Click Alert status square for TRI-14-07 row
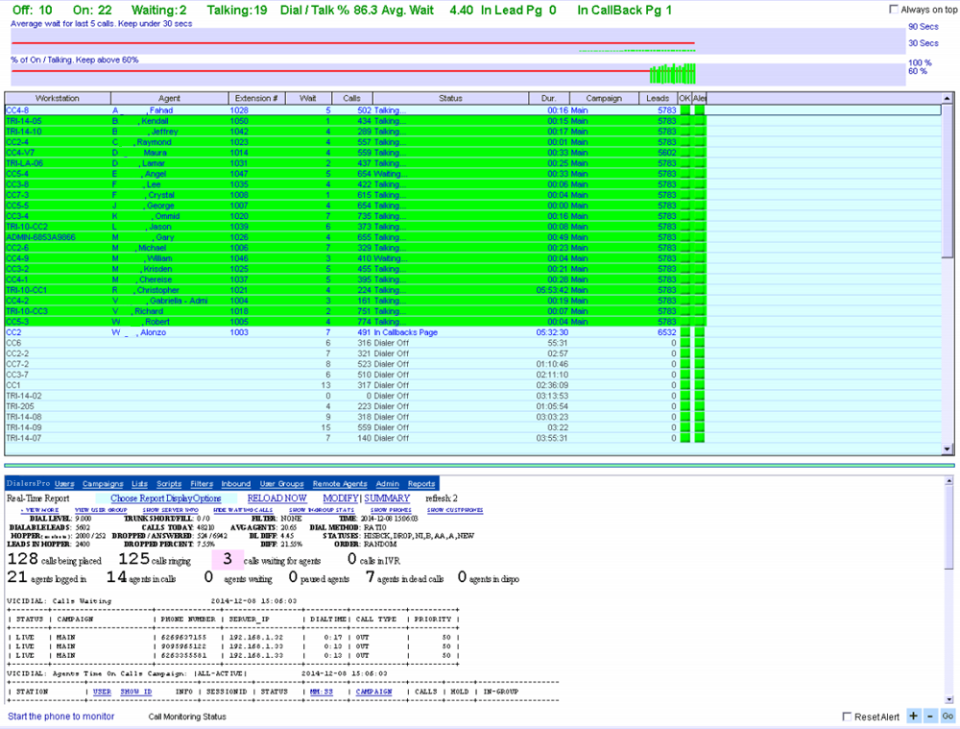The width and height of the screenshot is (960, 729). point(700,438)
